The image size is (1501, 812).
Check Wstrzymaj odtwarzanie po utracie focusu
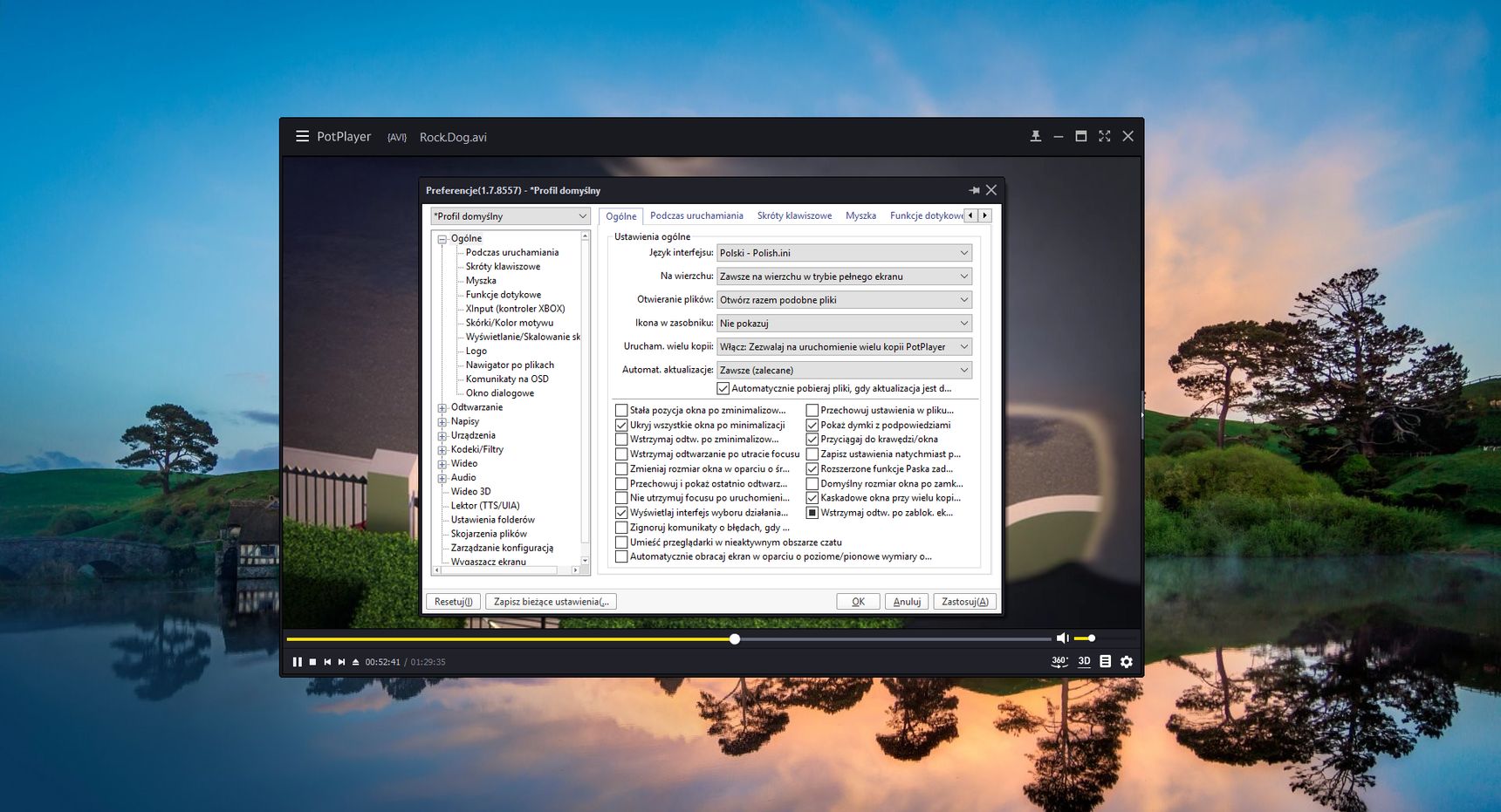coord(621,454)
